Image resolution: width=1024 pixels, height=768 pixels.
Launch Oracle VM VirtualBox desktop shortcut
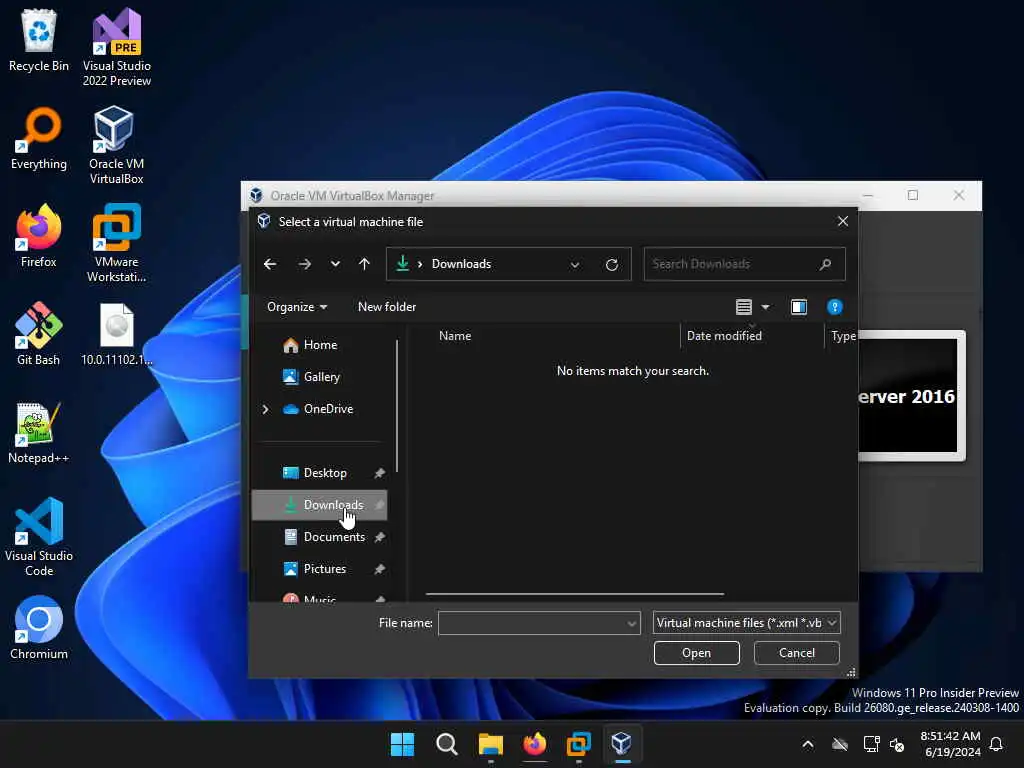[x=116, y=146]
